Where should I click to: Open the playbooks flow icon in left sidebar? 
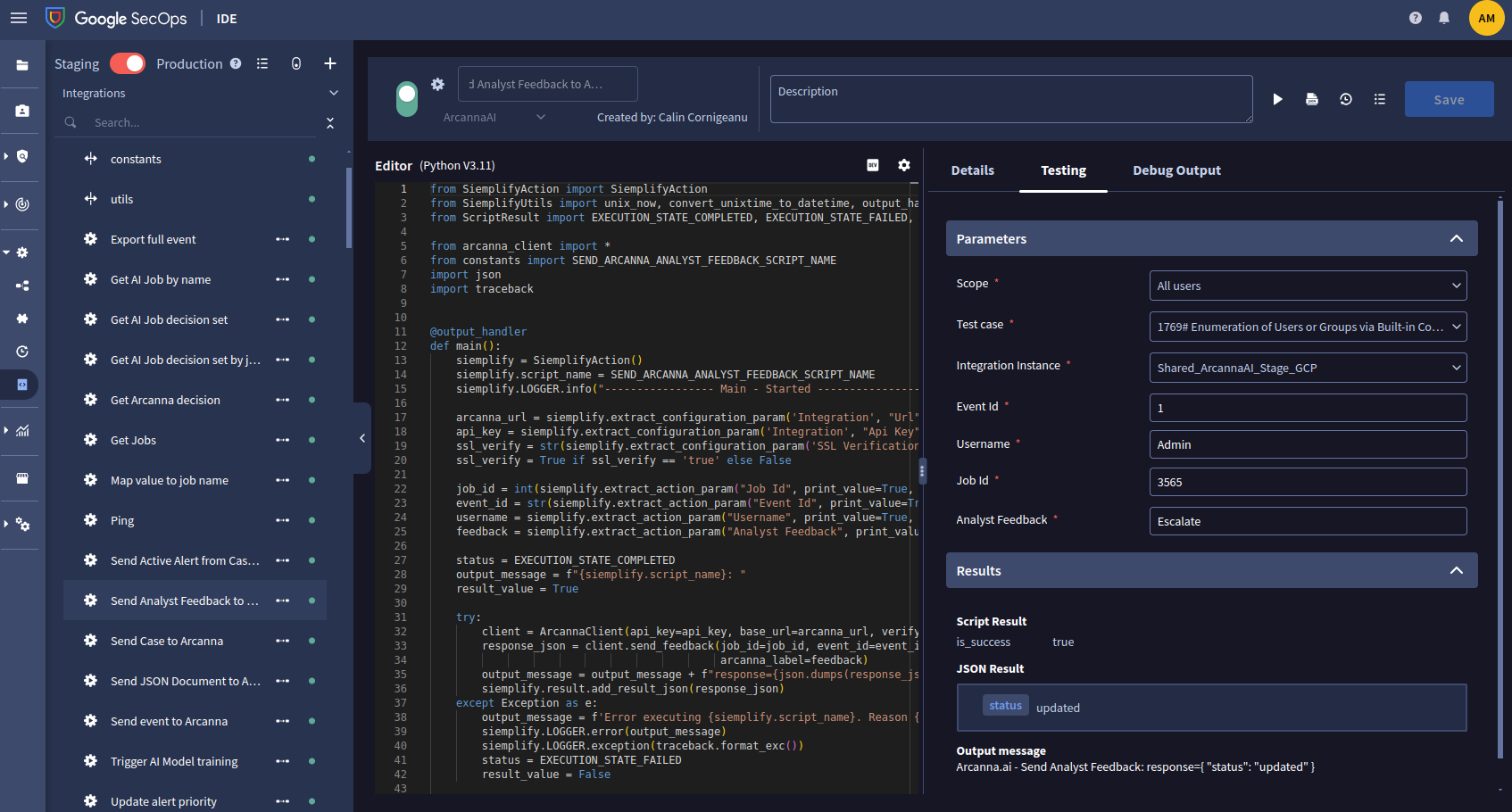(x=22, y=286)
